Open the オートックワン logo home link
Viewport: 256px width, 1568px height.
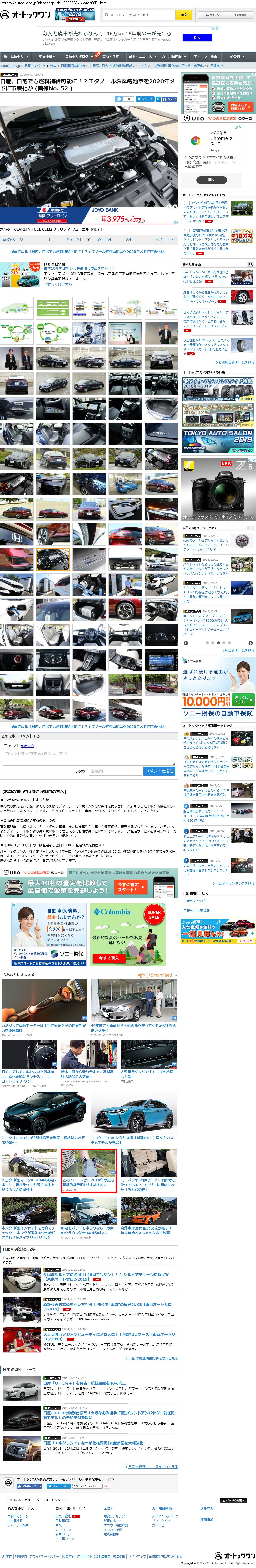[x=26, y=15]
